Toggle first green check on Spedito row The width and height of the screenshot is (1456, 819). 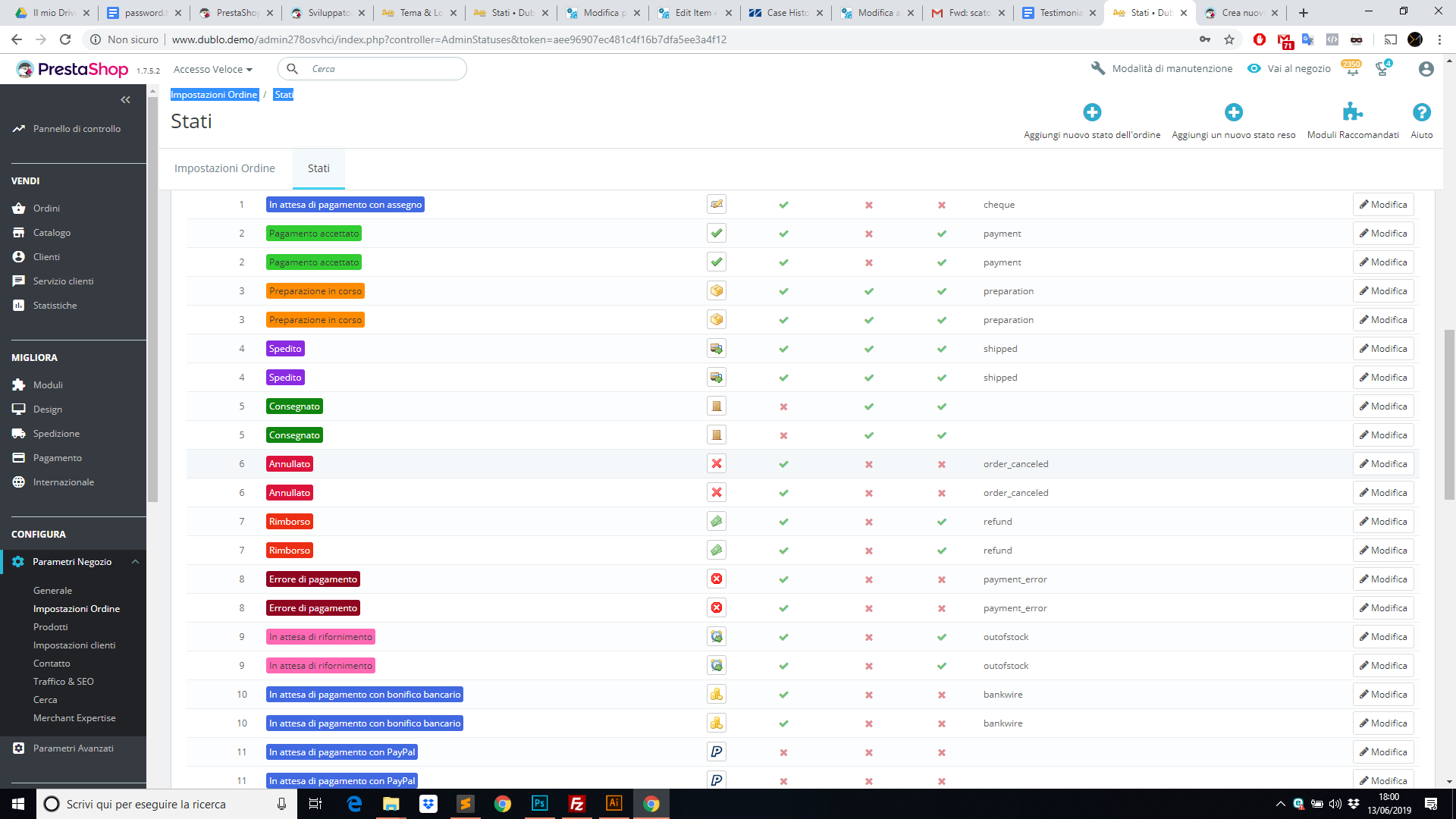click(783, 349)
